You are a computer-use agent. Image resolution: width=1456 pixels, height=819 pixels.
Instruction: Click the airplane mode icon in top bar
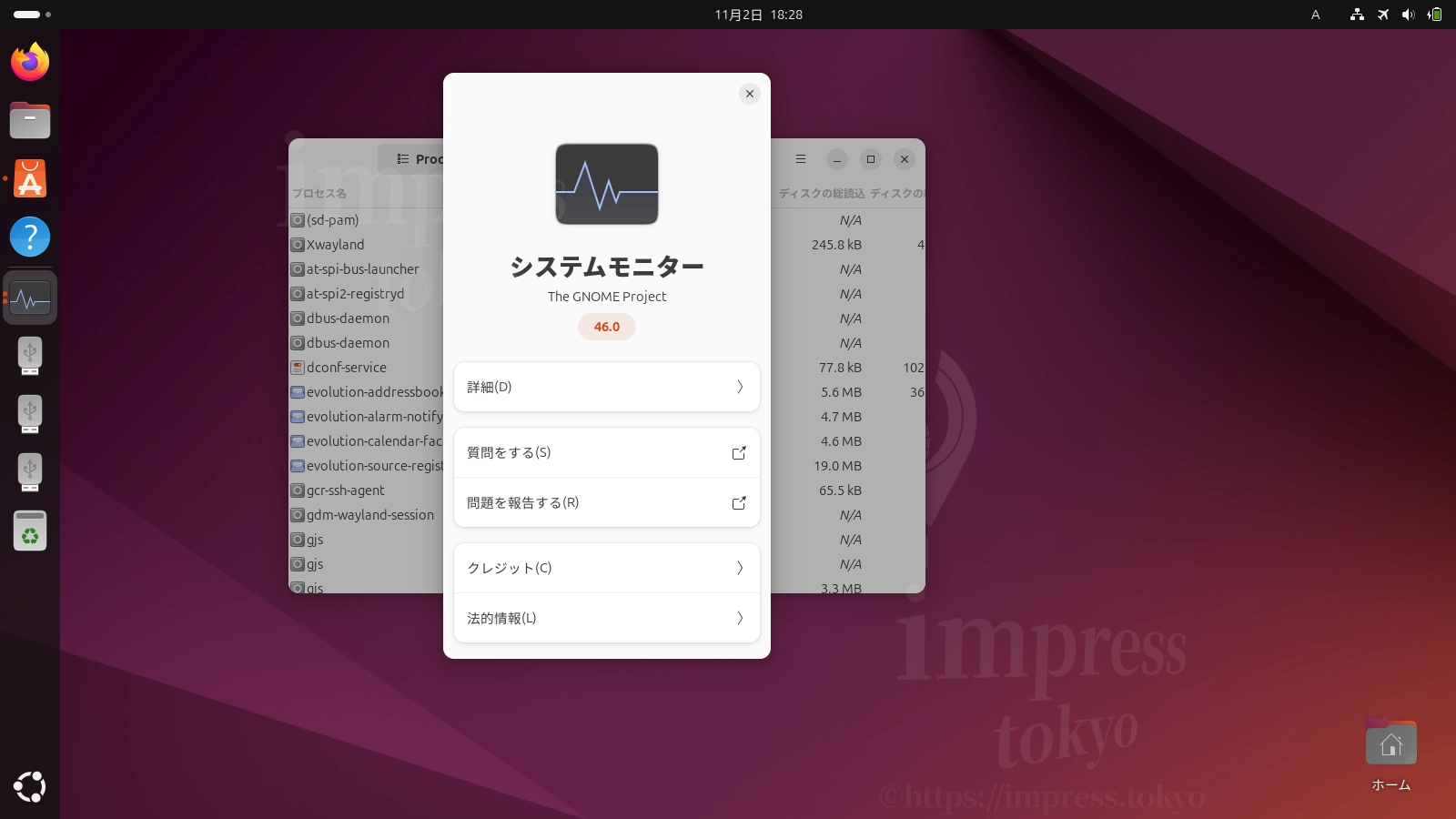(1383, 15)
